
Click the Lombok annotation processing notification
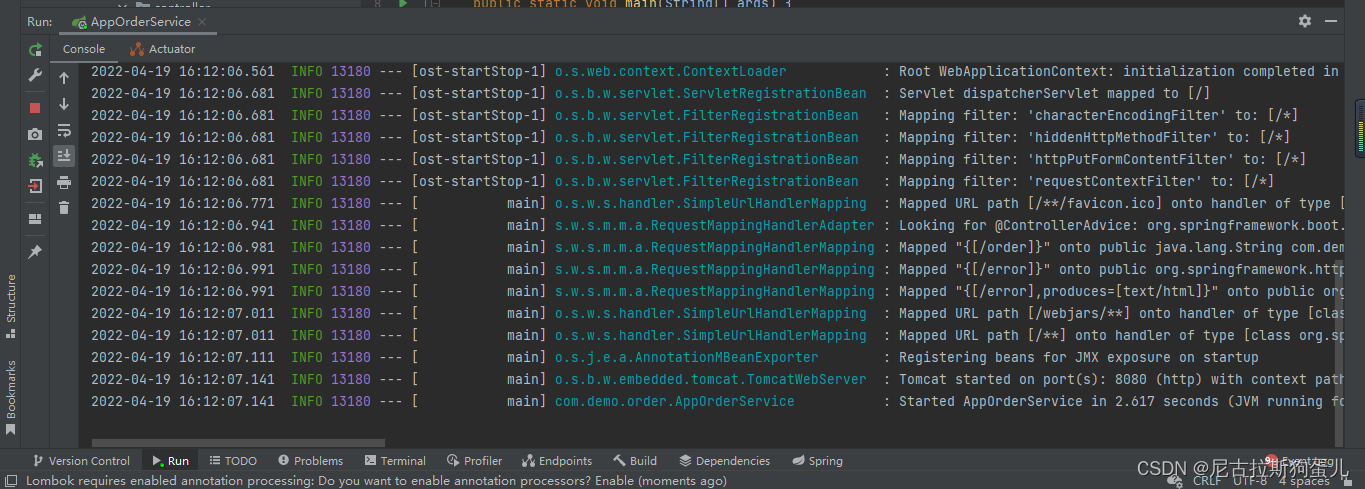(x=376, y=481)
